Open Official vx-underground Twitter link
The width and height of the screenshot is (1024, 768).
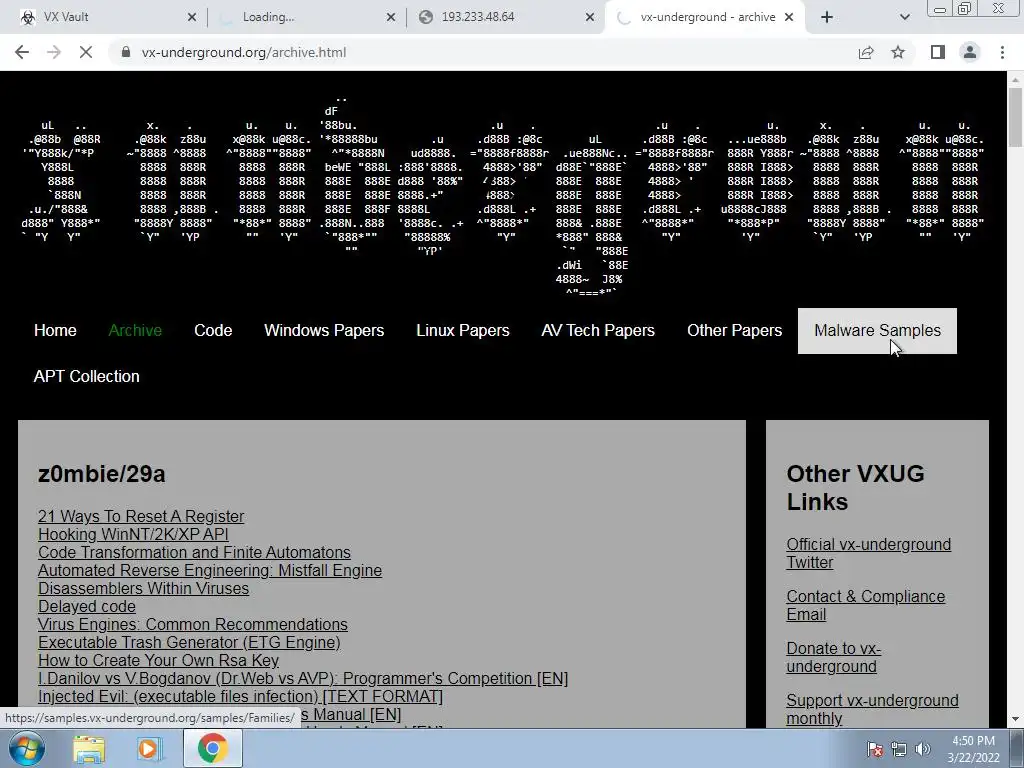tap(869, 553)
